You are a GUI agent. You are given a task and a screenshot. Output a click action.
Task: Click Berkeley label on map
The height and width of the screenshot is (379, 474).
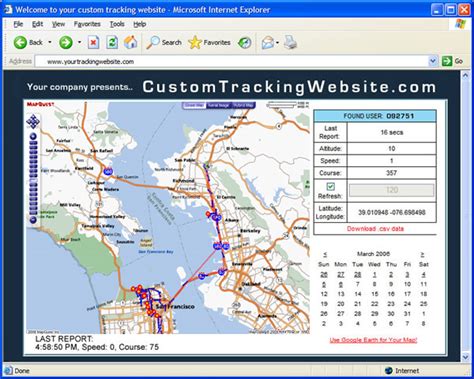pos(250,231)
